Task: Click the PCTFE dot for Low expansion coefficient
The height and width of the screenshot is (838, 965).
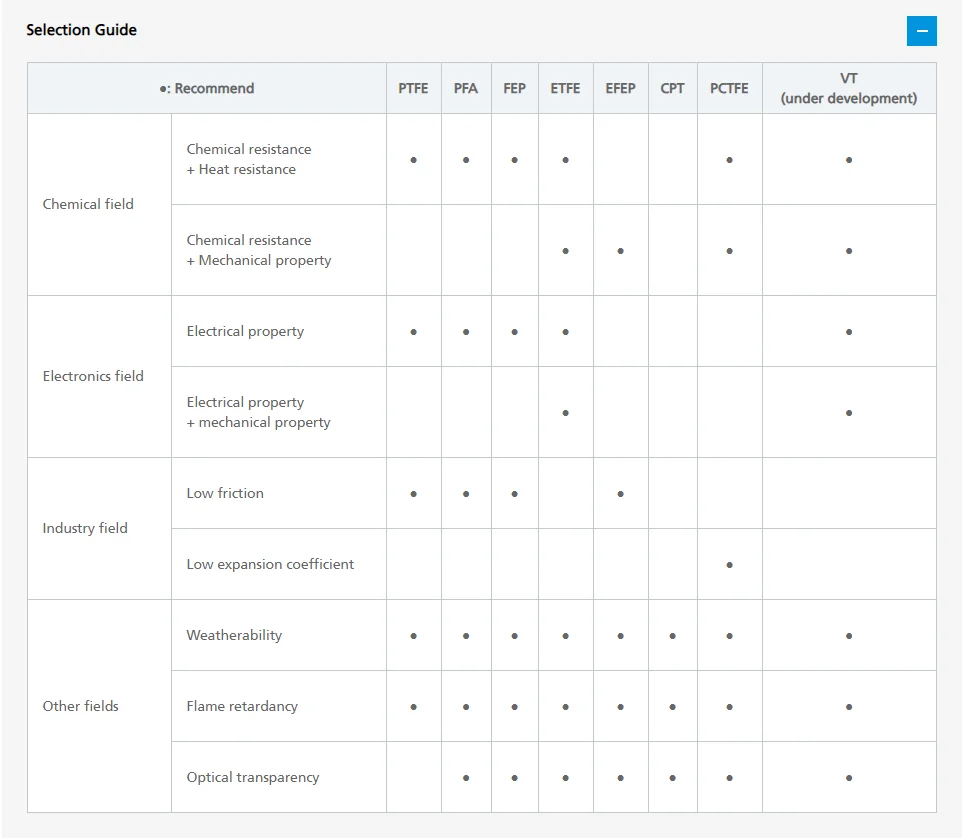Action: coord(729,565)
